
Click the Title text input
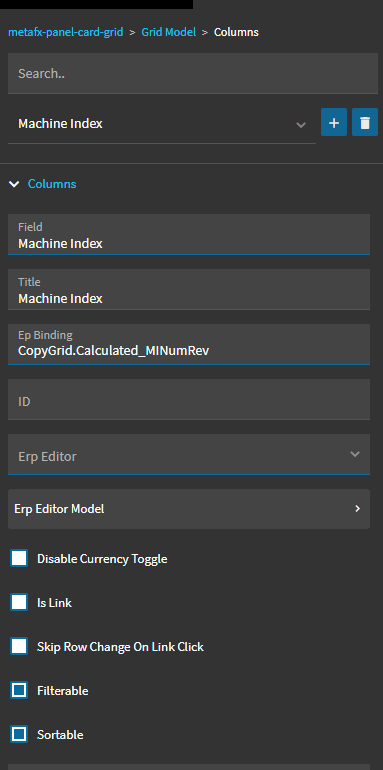[189, 289]
